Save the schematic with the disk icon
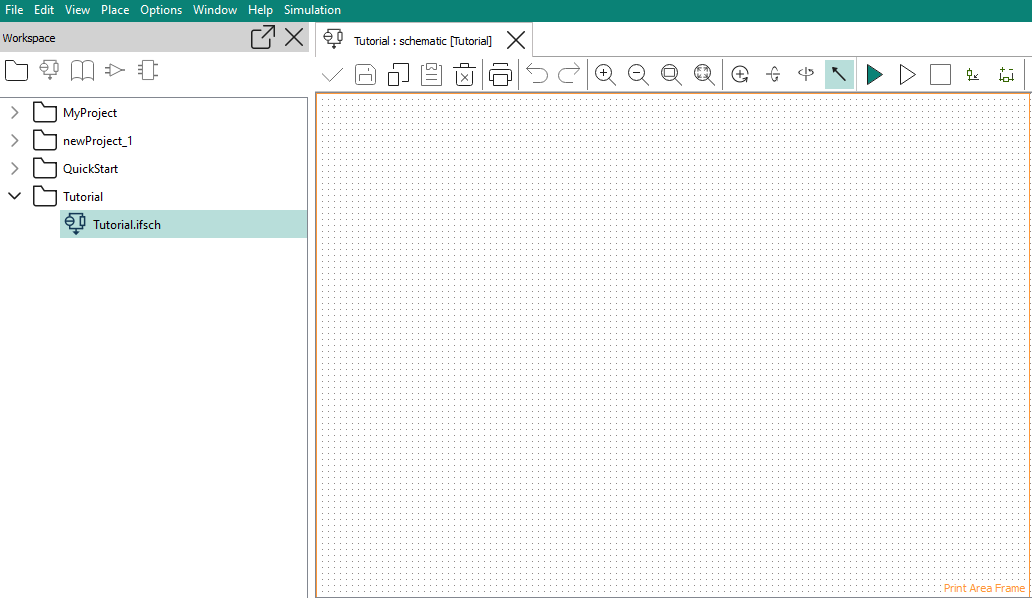Screen dimensions: 1032x598 [x=365, y=74]
